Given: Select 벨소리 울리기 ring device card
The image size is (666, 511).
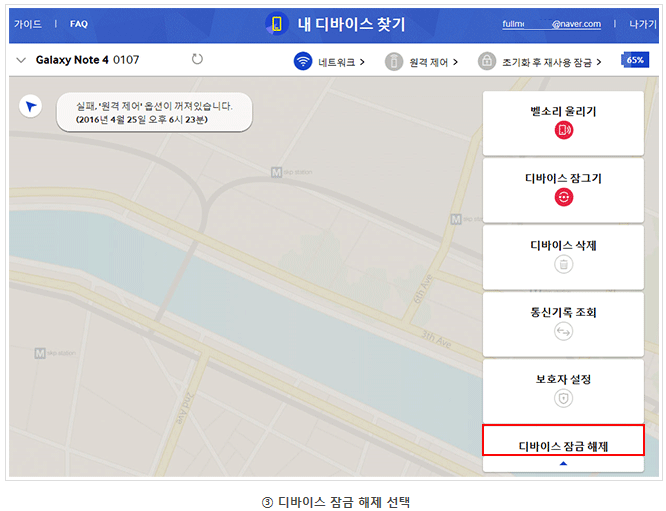Looking at the screenshot, I should [x=563, y=123].
